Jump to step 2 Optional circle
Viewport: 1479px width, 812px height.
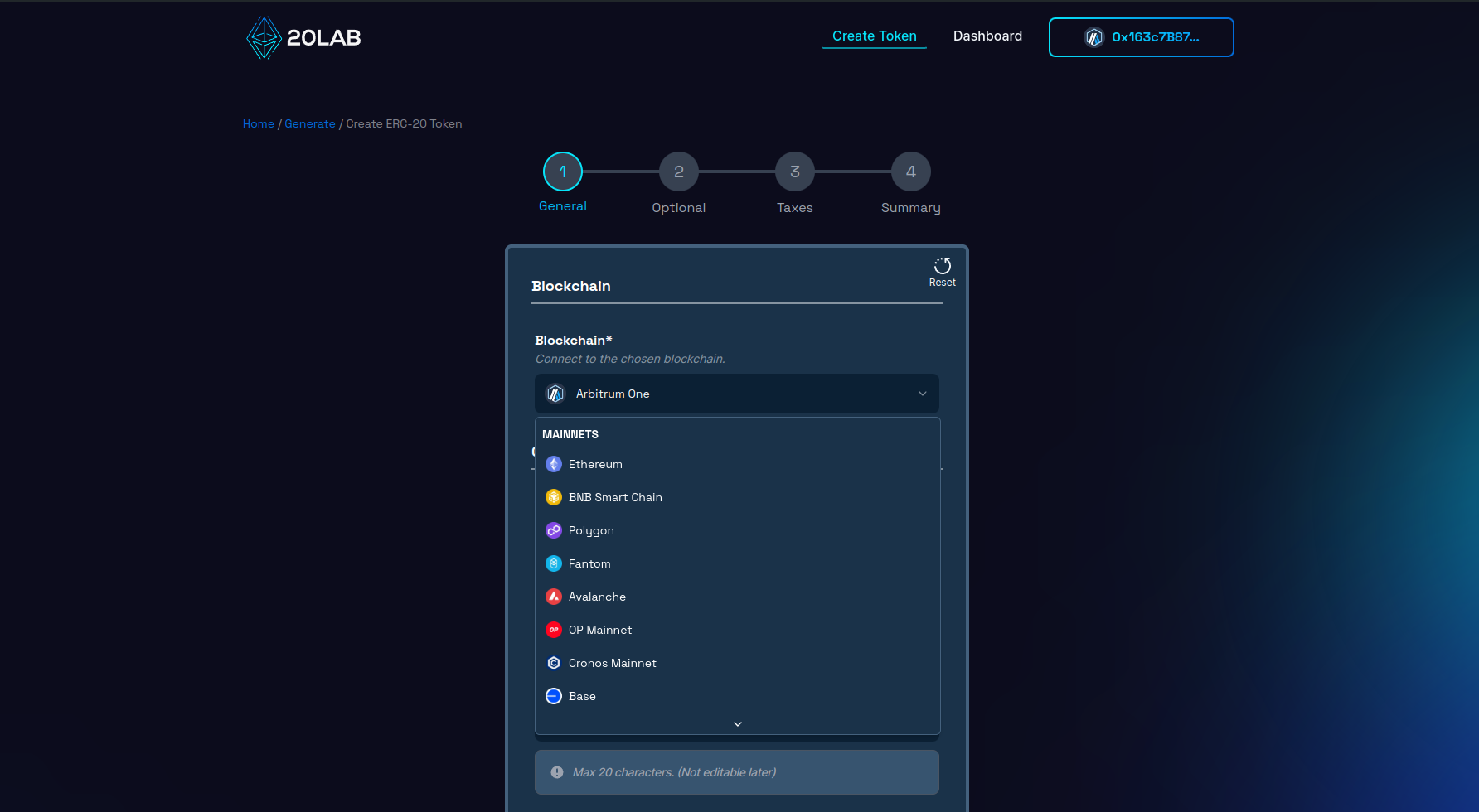pyautogui.click(x=679, y=172)
